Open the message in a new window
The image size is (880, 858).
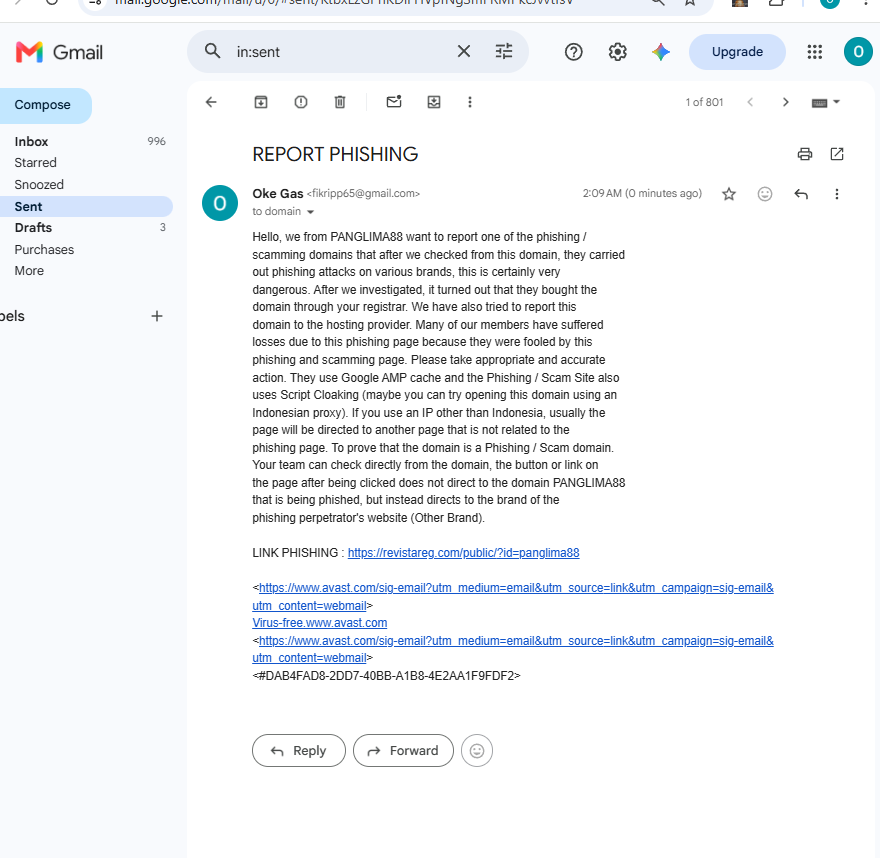coord(837,154)
